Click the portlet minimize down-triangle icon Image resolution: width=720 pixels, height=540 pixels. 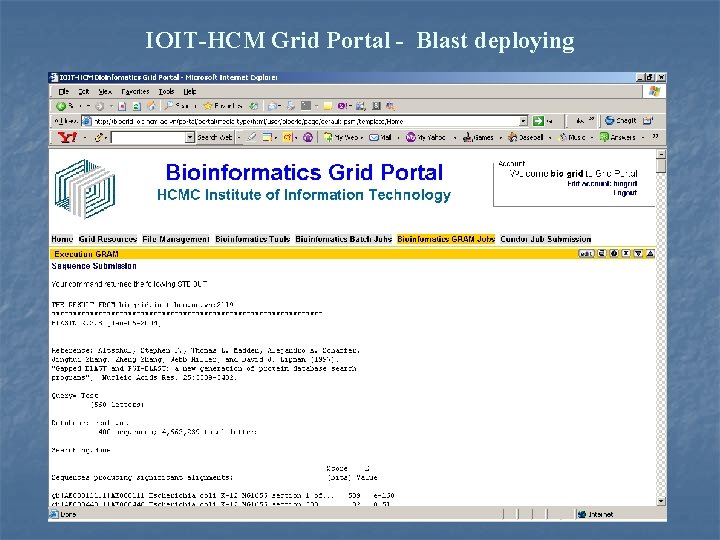click(638, 253)
